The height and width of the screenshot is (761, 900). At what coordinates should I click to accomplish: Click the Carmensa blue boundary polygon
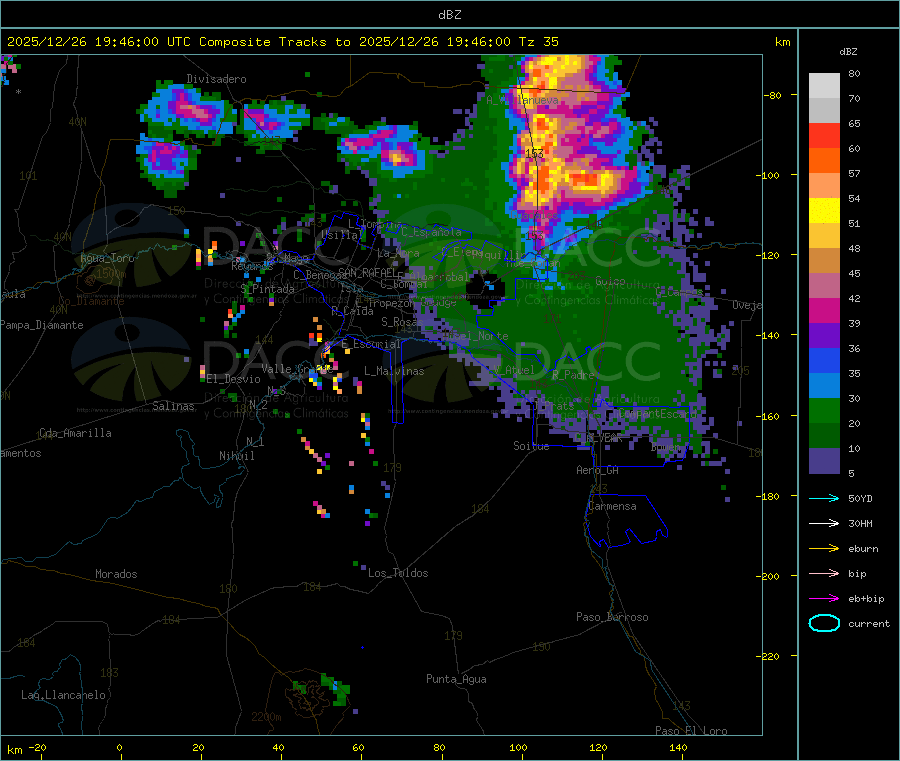pyautogui.click(x=627, y=519)
